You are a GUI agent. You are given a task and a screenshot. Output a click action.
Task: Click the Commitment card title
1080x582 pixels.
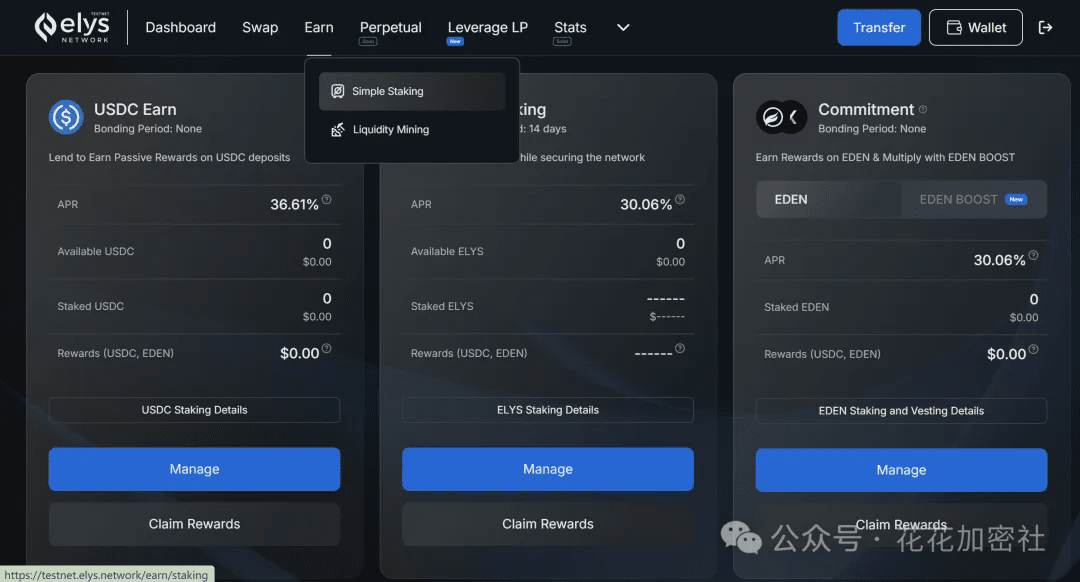click(866, 110)
